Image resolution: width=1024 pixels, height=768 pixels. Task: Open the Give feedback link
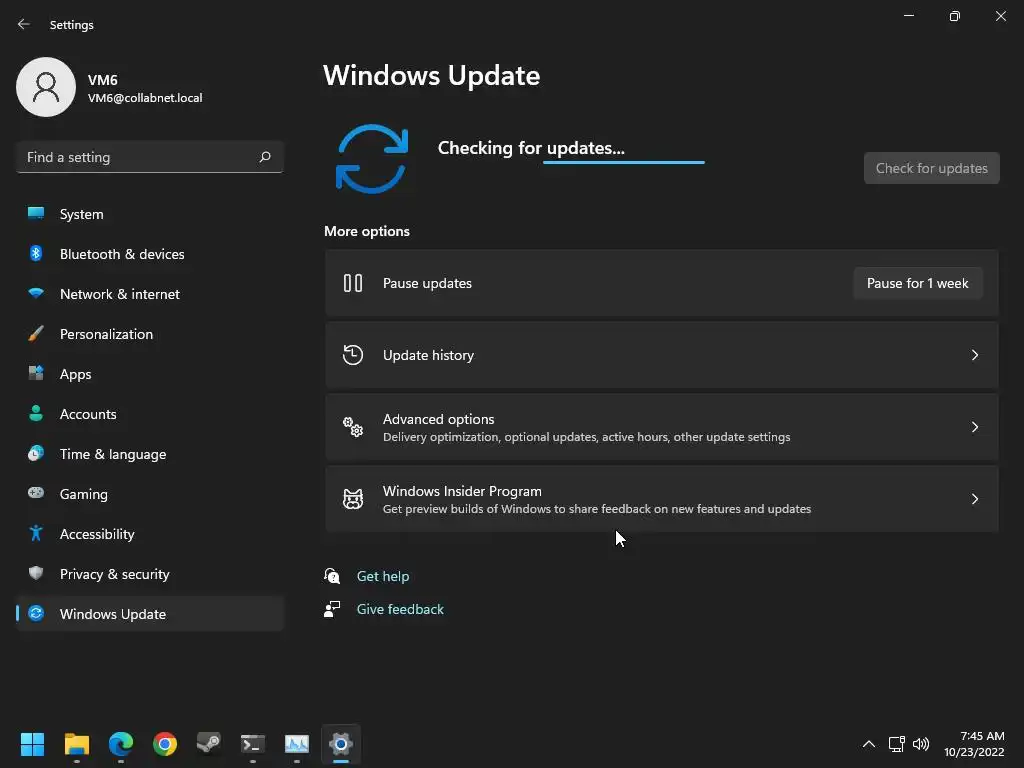[x=400, y=609]
